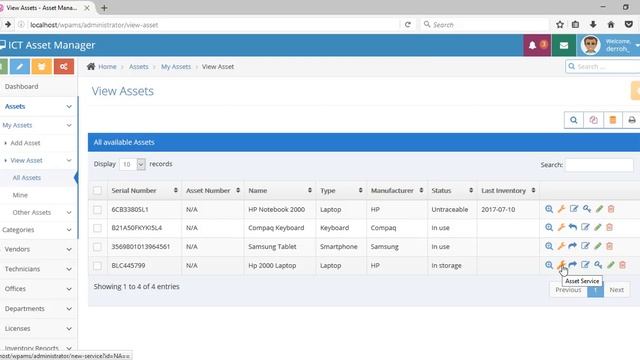Click key icon for HP Notebook 2000
The image size is (640, 360).
click(587, 209)
